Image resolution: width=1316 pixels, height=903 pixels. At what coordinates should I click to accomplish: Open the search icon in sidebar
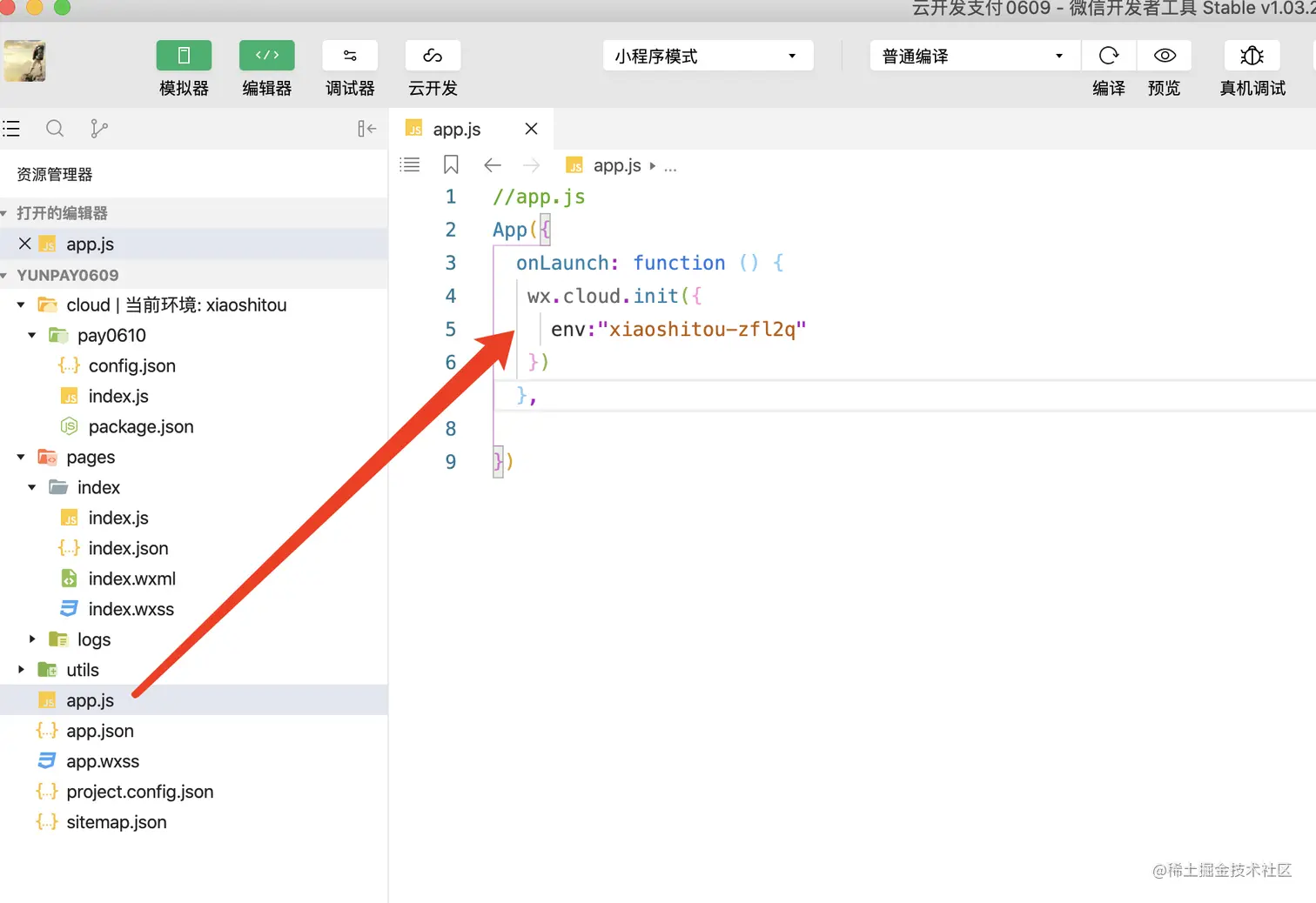click(55, 129)
